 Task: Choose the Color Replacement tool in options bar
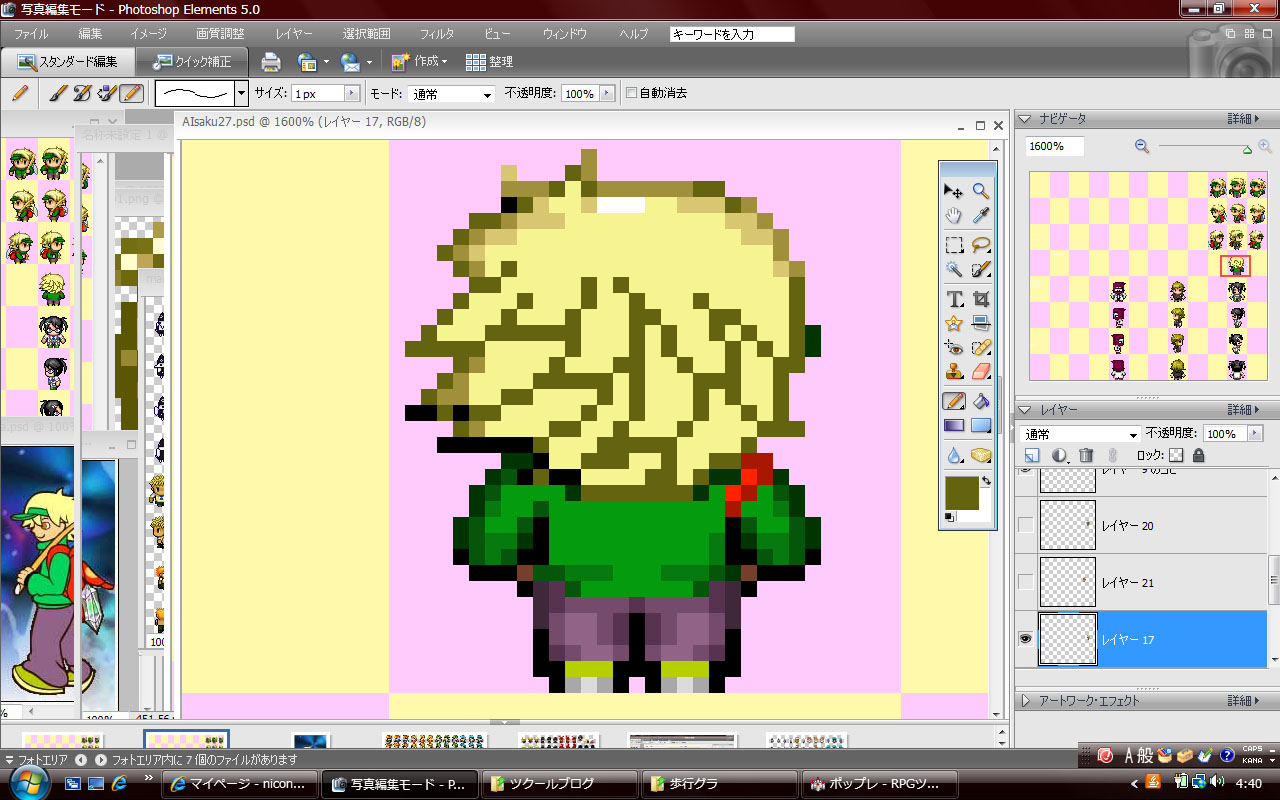click(108, 93)
